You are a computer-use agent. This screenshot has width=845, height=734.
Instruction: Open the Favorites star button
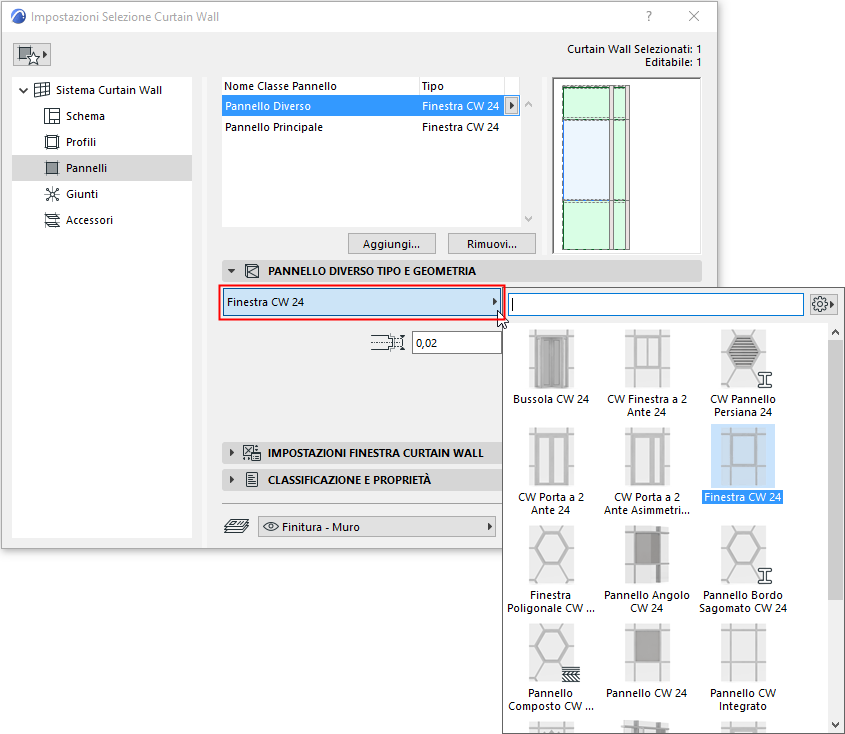click(x=32, y=54)
